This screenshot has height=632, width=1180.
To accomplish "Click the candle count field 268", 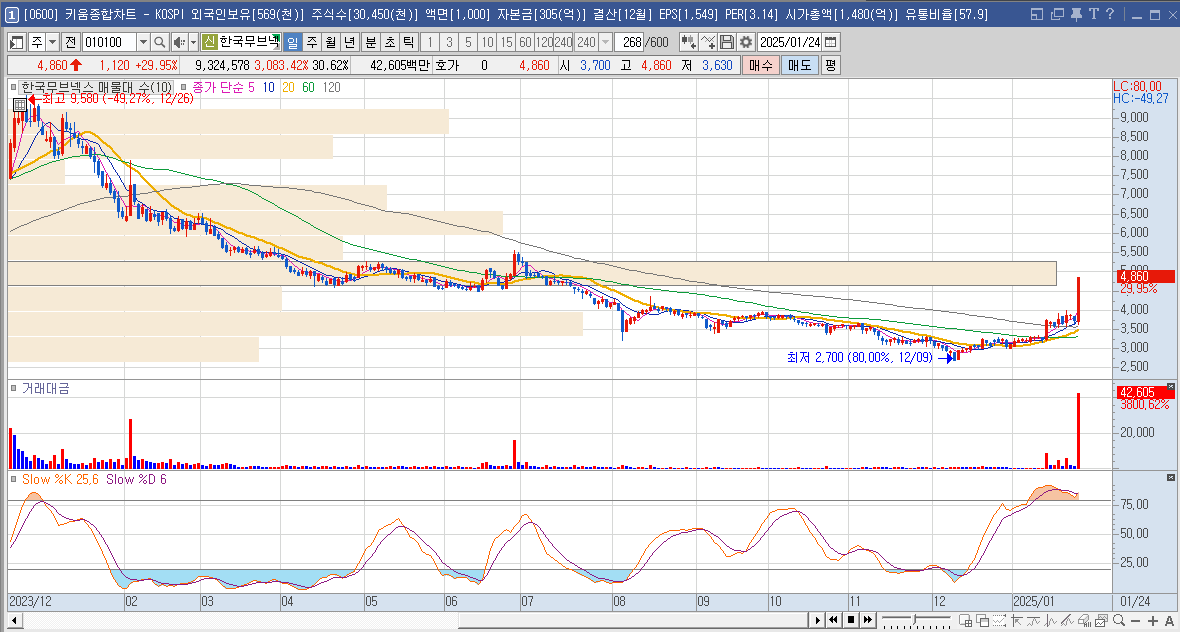I will tap(629, 42).
